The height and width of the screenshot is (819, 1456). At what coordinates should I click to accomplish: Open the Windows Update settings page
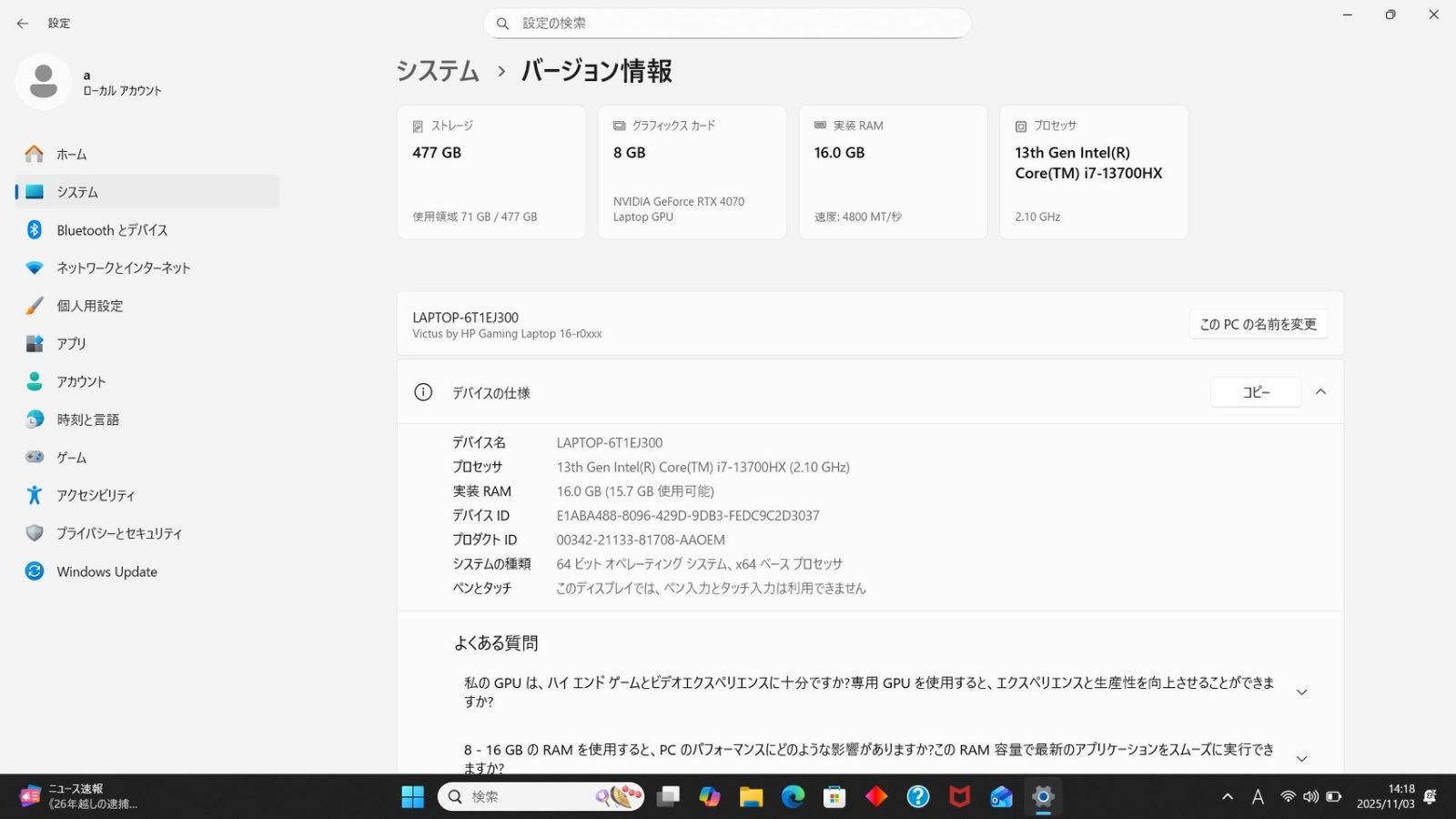(x=106, y=571)
